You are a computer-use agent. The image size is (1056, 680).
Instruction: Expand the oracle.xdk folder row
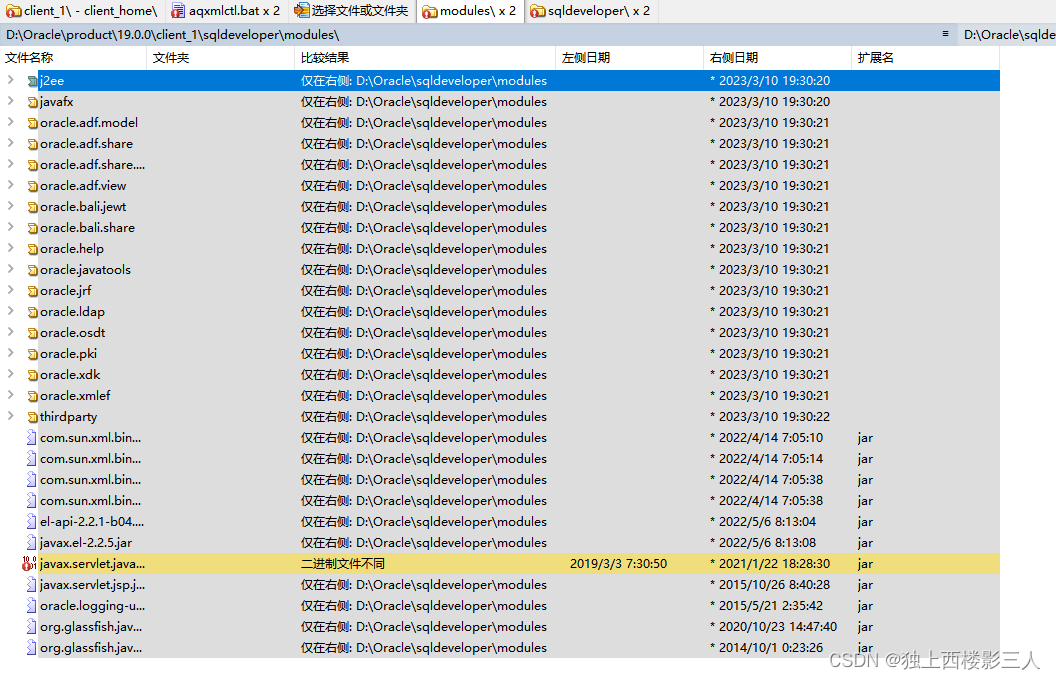(x=10, y=374)
